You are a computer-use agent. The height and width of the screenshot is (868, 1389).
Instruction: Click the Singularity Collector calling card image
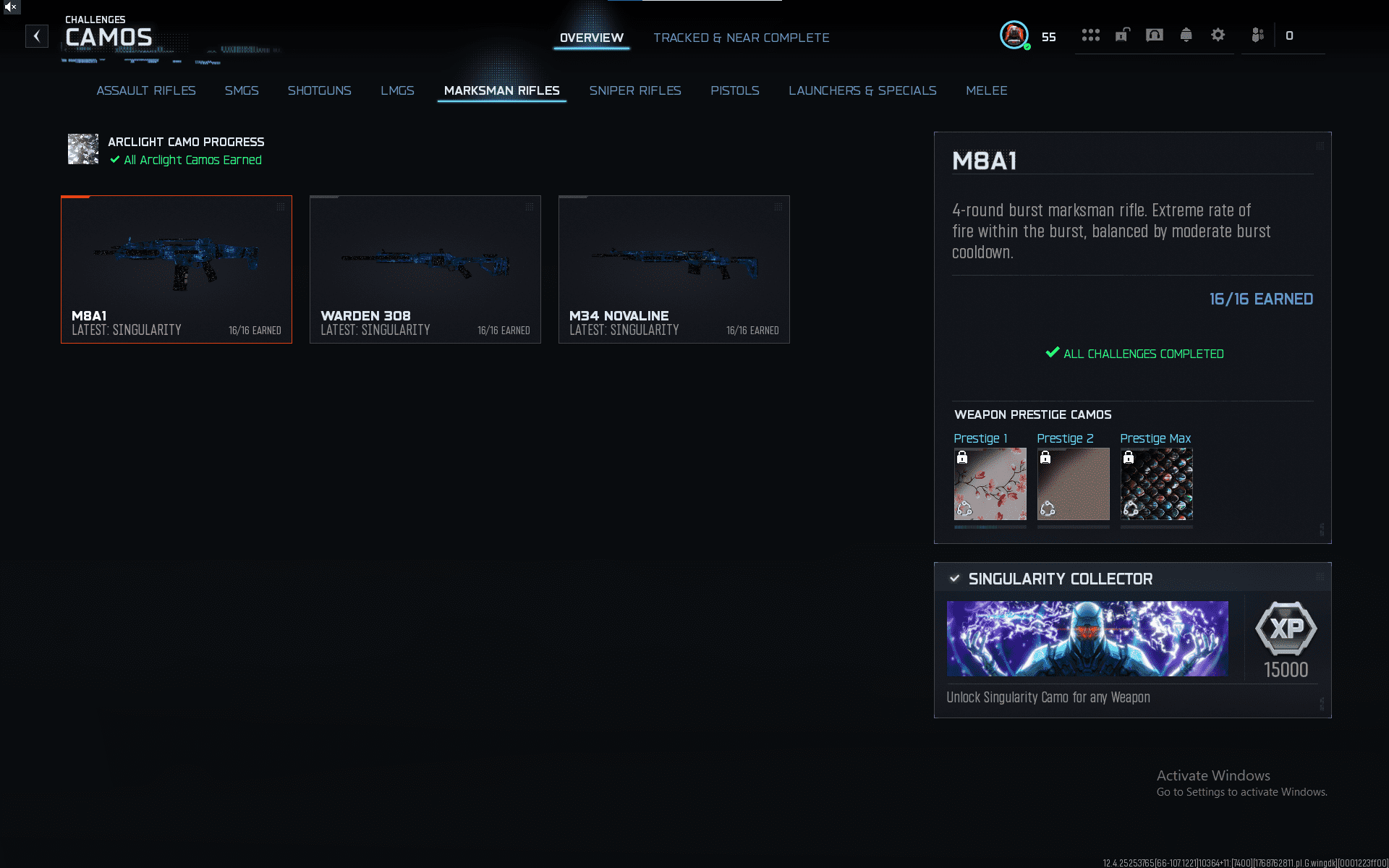(x=1087, y=639)
